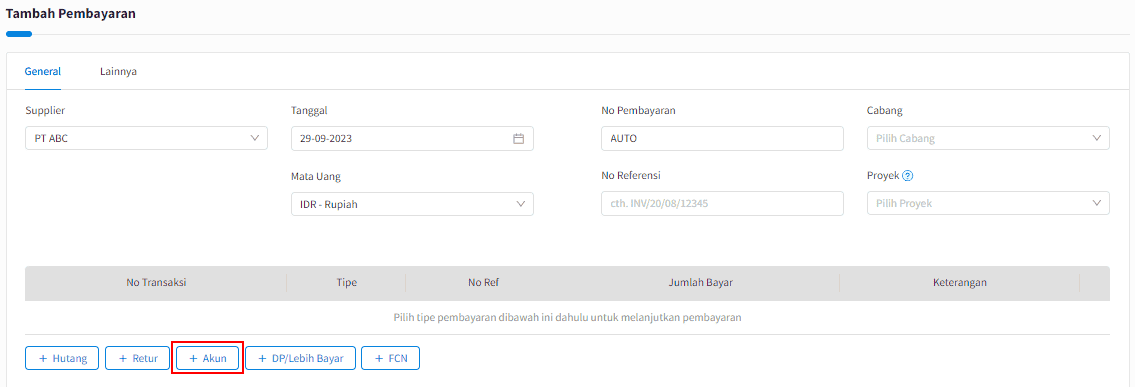The image size is (1135, 387).
Task: Click the help icon next to Proyek
Action: (907, 176)
